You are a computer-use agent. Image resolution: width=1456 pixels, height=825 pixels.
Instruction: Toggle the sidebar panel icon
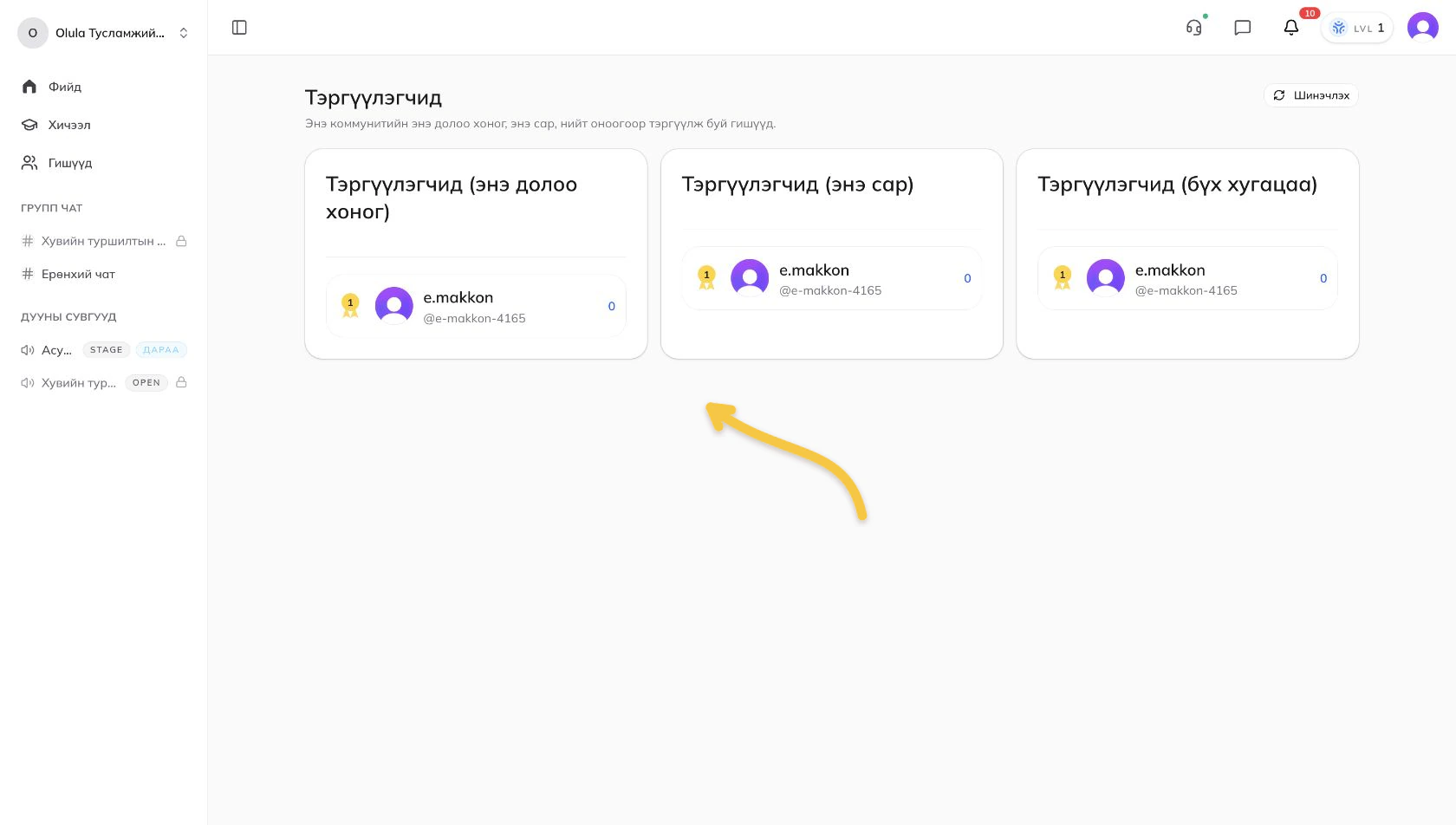click(x=240, y=28)
